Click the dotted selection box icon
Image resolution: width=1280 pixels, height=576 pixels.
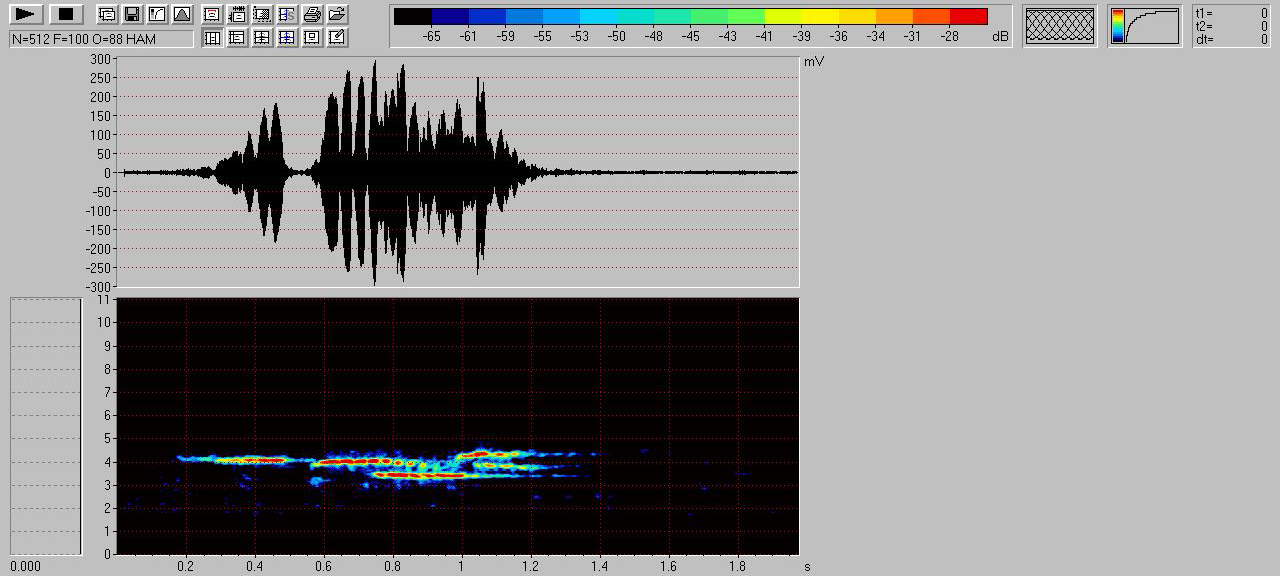coord(262,14)
